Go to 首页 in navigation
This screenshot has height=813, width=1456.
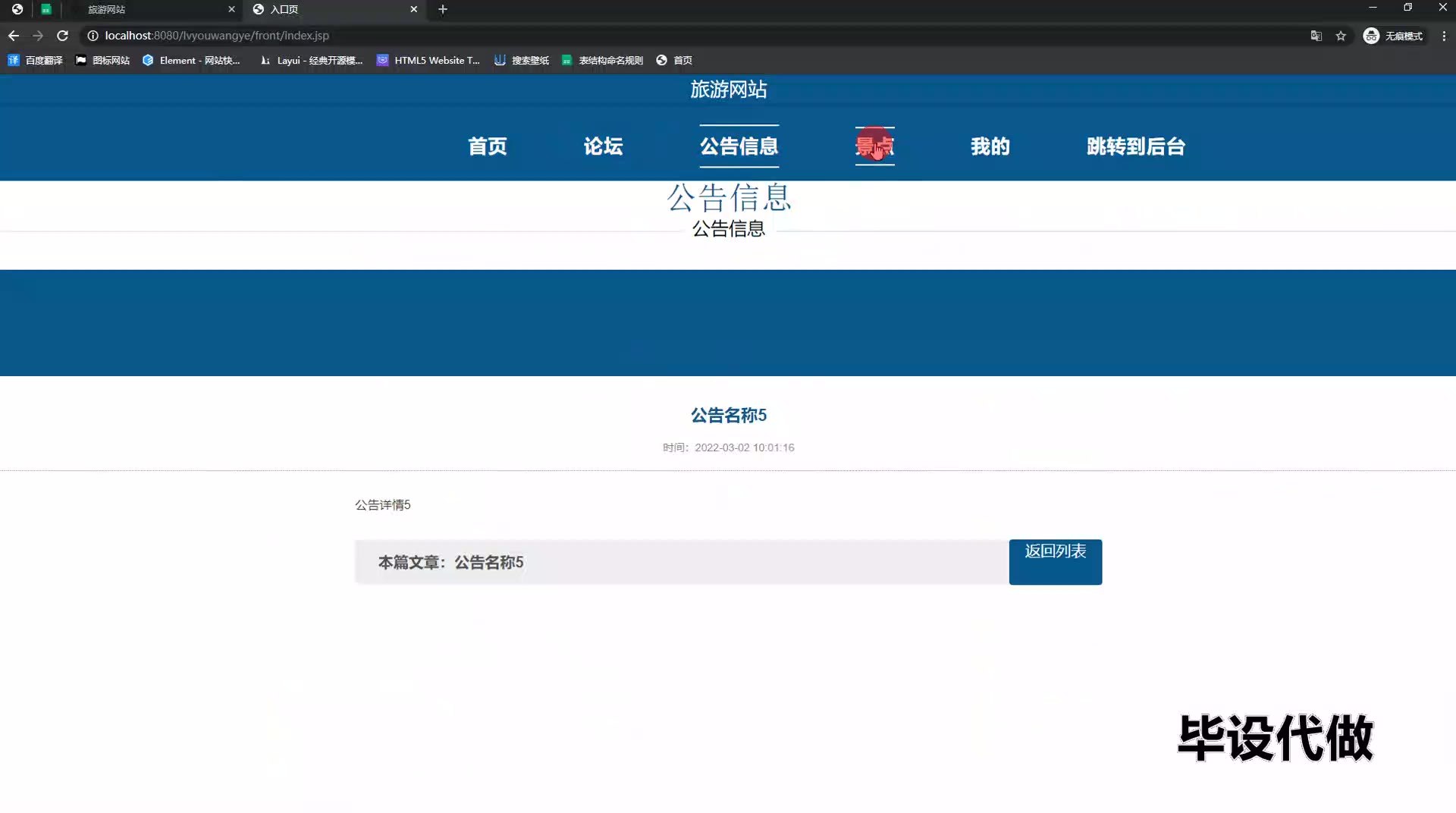[x=487, y=146]
